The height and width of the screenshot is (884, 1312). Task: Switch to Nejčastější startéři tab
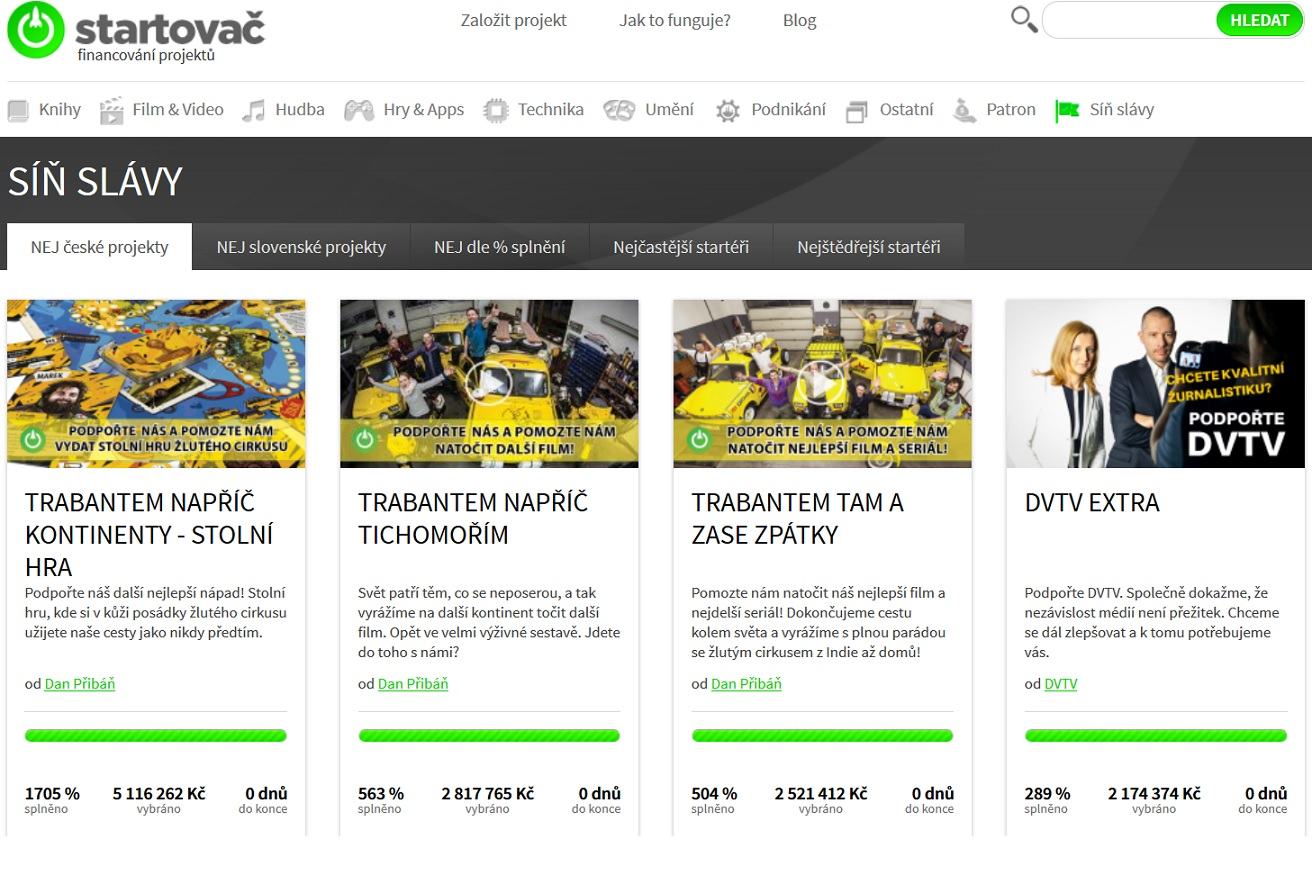tap(681, 247)
